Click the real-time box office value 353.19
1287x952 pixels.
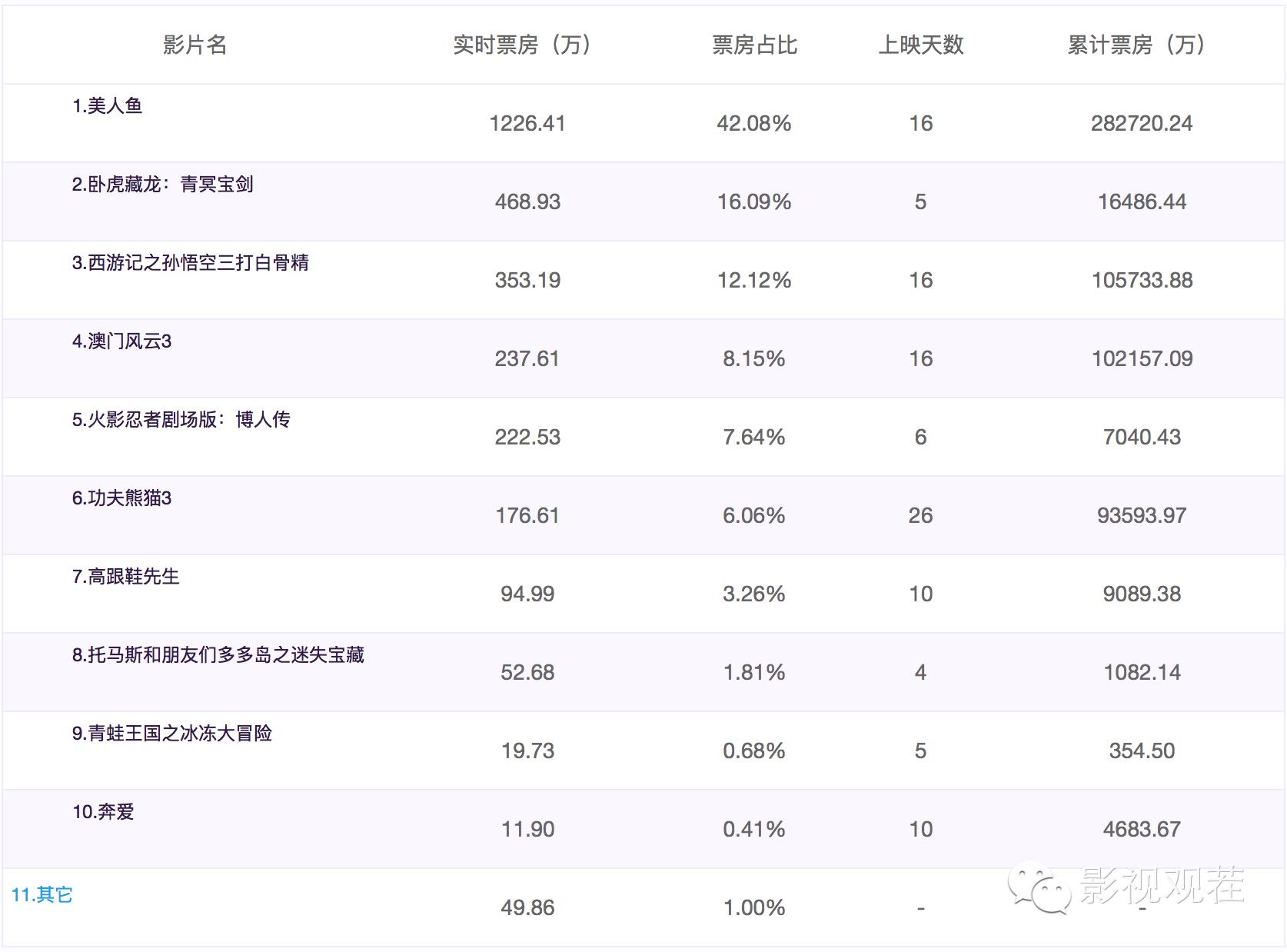point(527,281)
